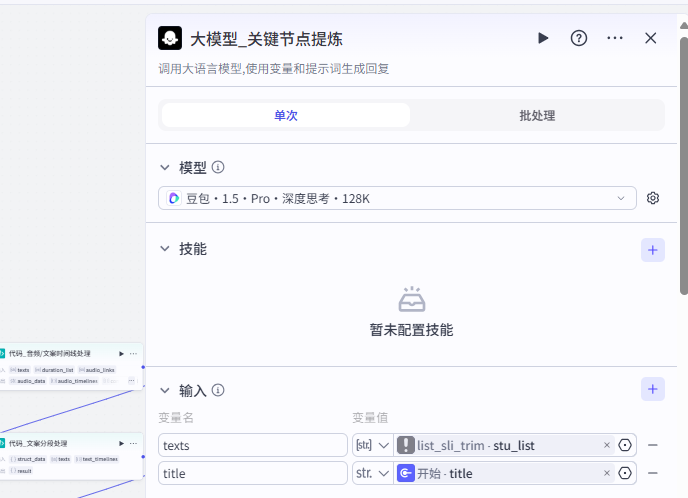The width and height of the screenshot is (688, 498).
Task: Click the output port of 代码_文案分段处理
Action: pyautogui.click(x=143, y=457)
